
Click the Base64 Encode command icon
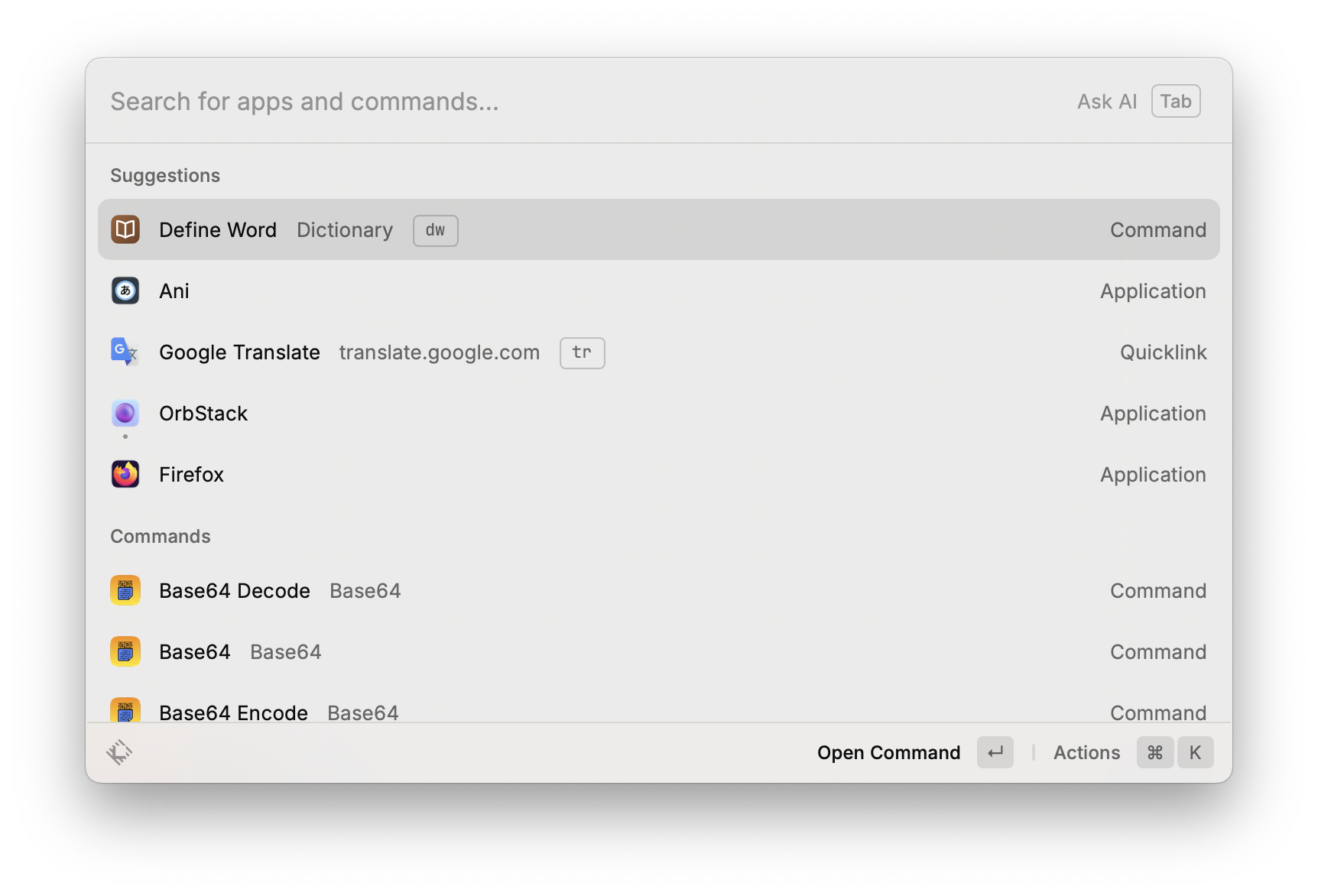pyautogui.click(x=125, y=711)
